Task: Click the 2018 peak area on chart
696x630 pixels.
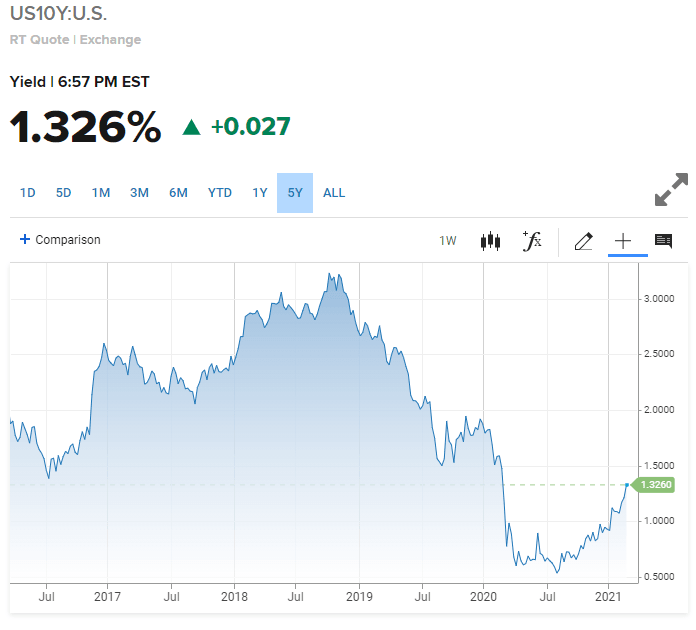Action: point(332,276)
